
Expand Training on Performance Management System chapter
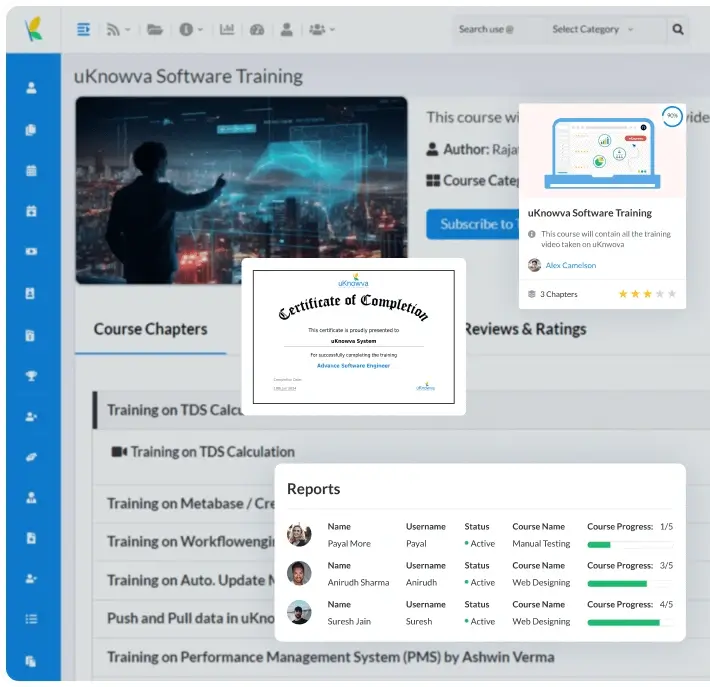(331, 657)
